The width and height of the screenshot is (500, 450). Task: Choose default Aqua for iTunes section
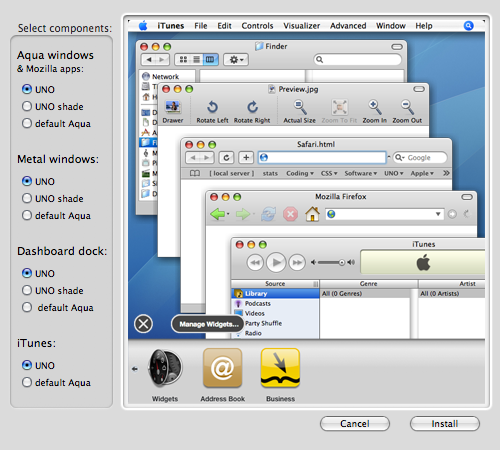pyautogui.click(x=27, y=382)
